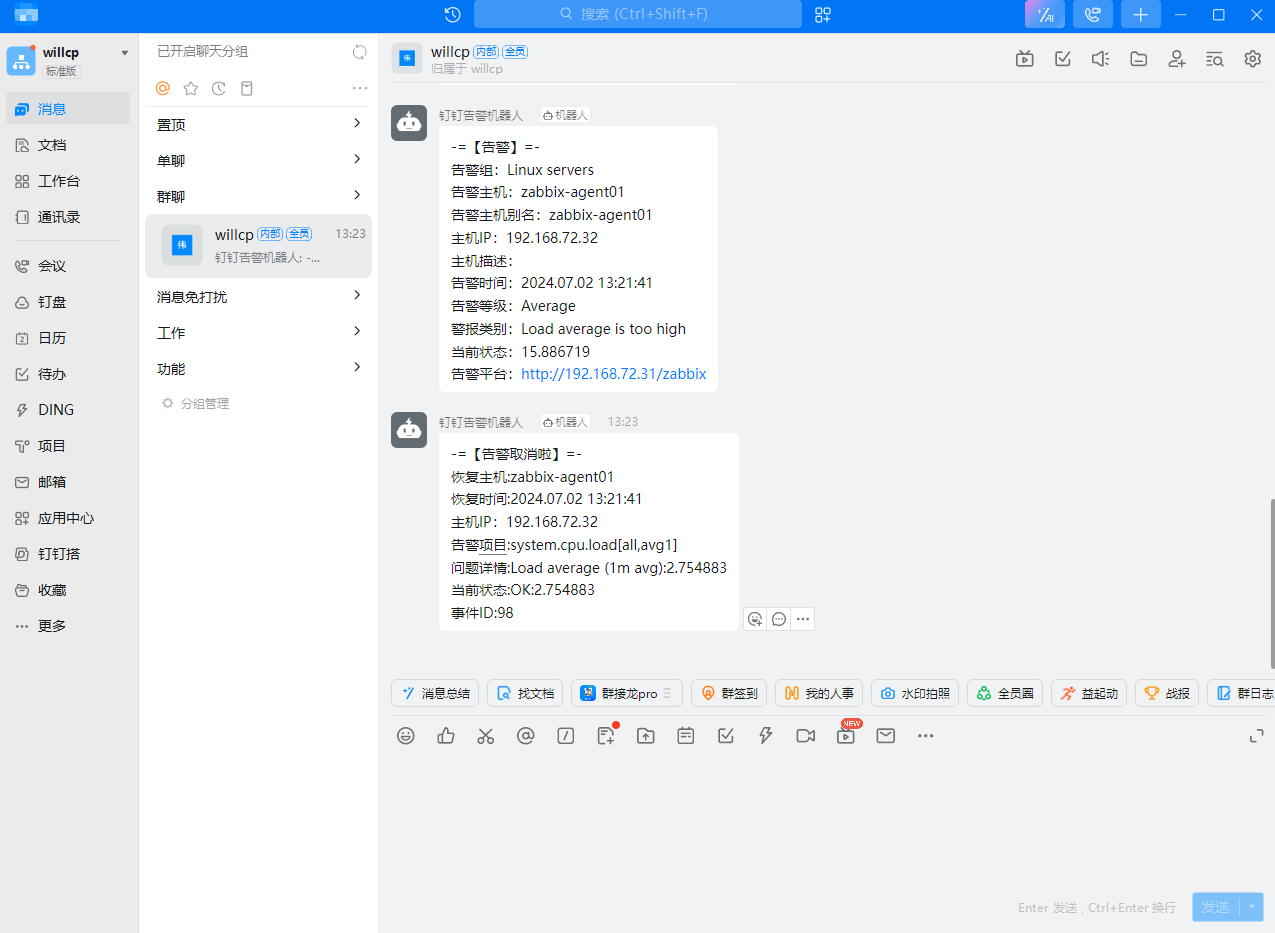Open the AI assistant button in title bar
Screen dimensions: 1275x933
1045,14
